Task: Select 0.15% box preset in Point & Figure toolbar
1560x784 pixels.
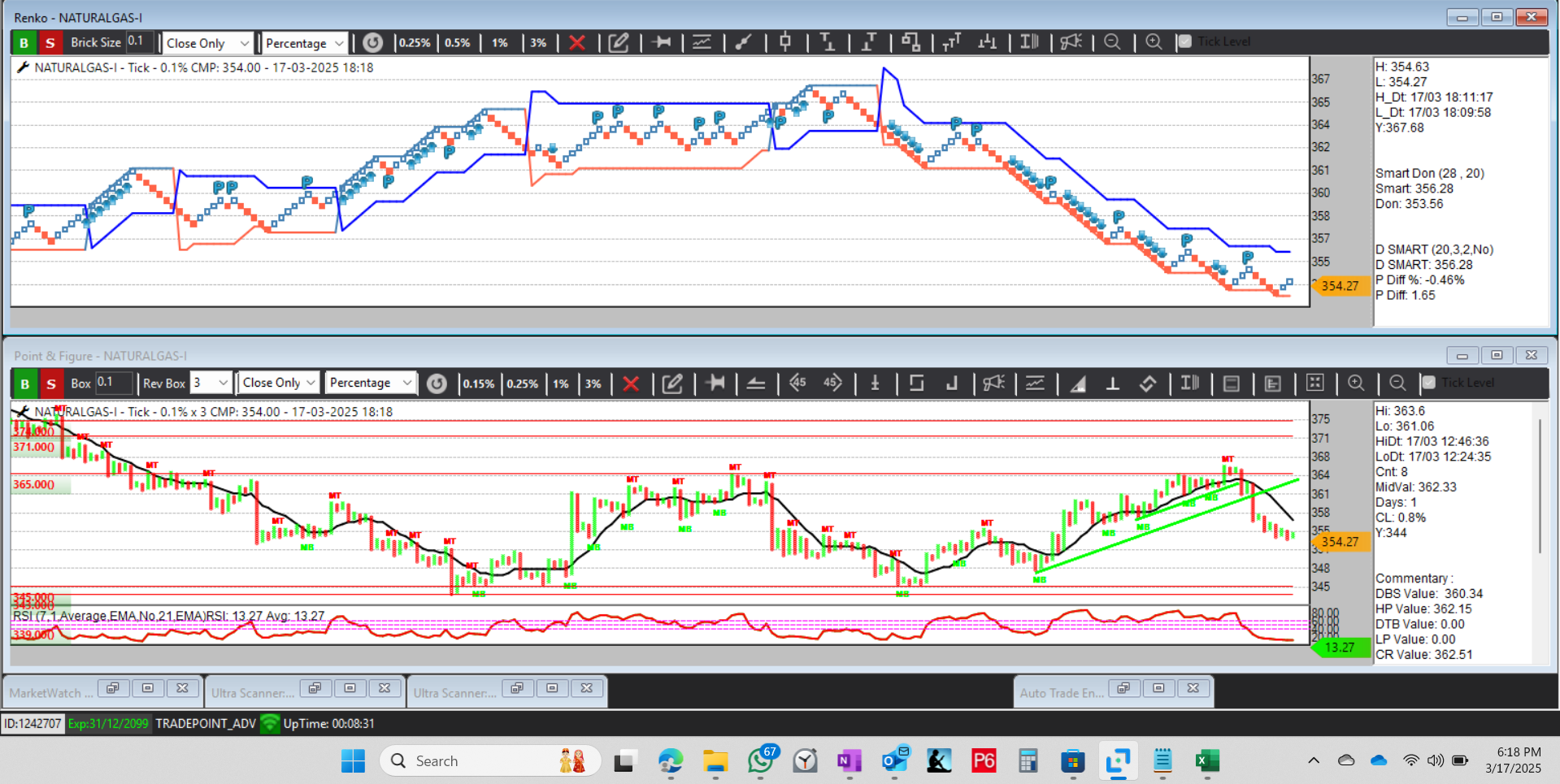Action: click(479, 383)
